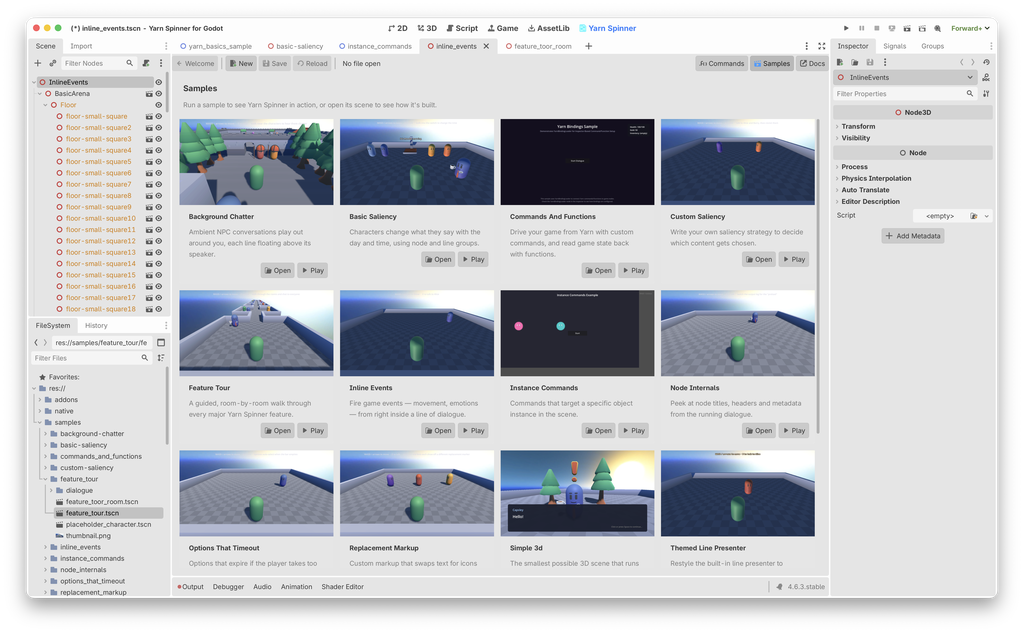The width and height of the screenshot is (1024, 633).
Task: Run the current scene icon
Action: coord(907,28)
